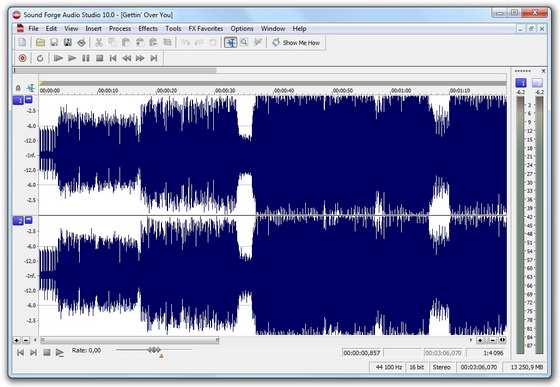This screenshot has width=560, height=387.
Task: Click the red Record button
Action: point(22,58)
